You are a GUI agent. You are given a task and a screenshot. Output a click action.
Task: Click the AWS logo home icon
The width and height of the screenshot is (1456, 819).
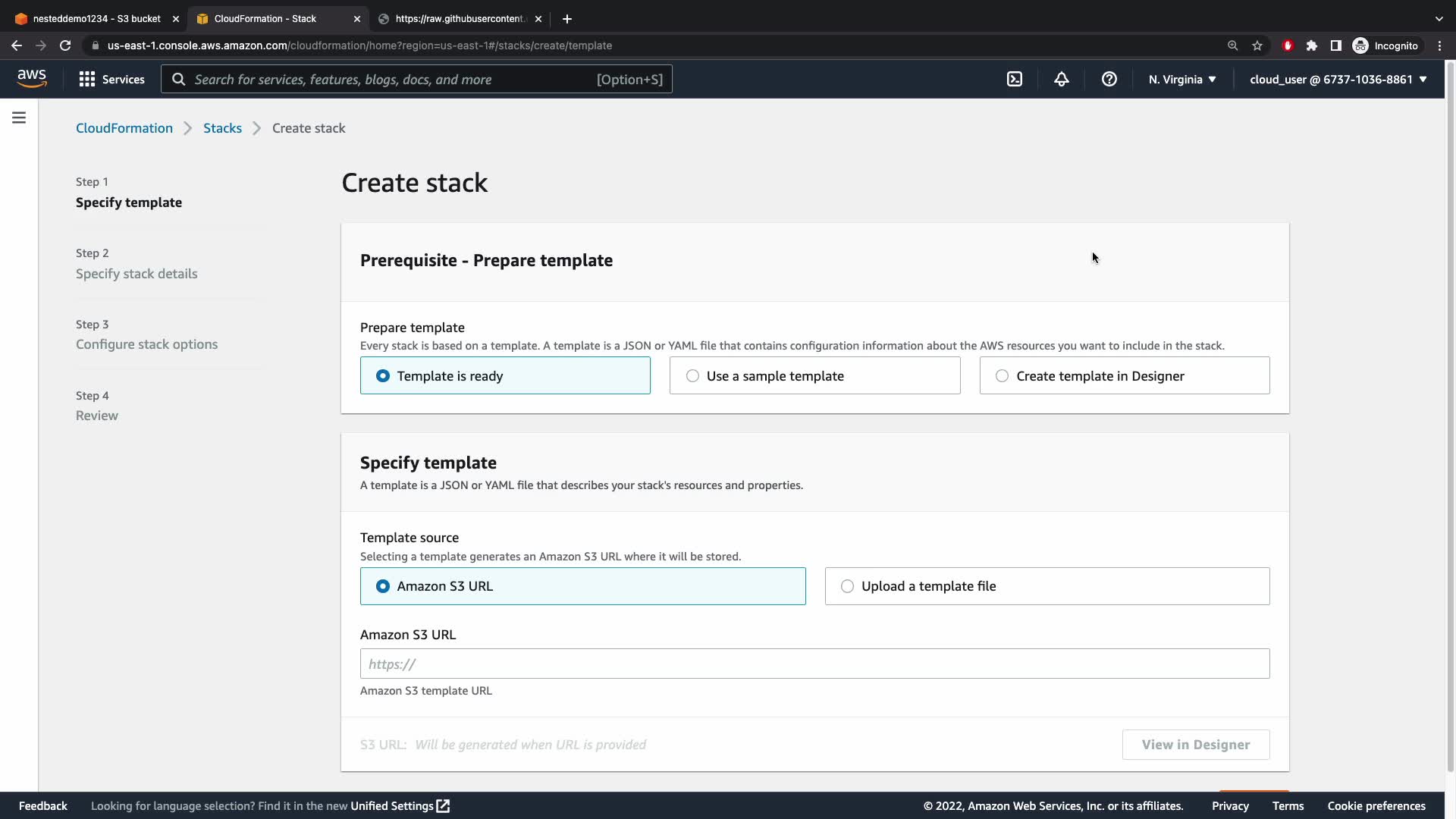32,79
